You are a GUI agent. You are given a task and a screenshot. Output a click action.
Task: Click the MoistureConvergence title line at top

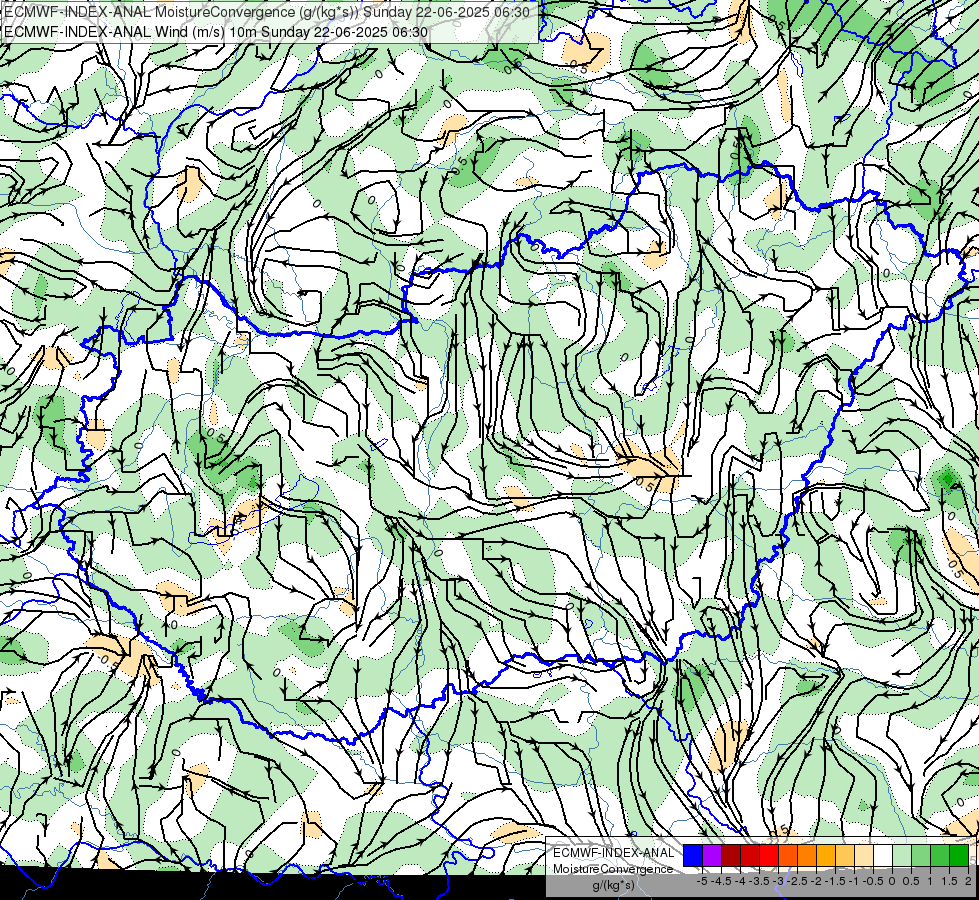coord(267,12)
